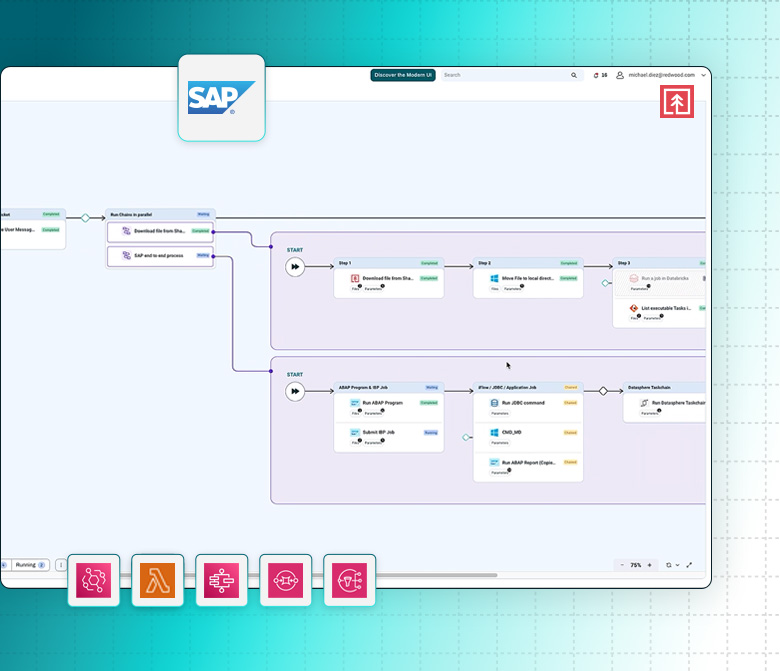Click the AWS SQS icon tile
Screen dimensions: 780x671
click(x=286, y=580)
